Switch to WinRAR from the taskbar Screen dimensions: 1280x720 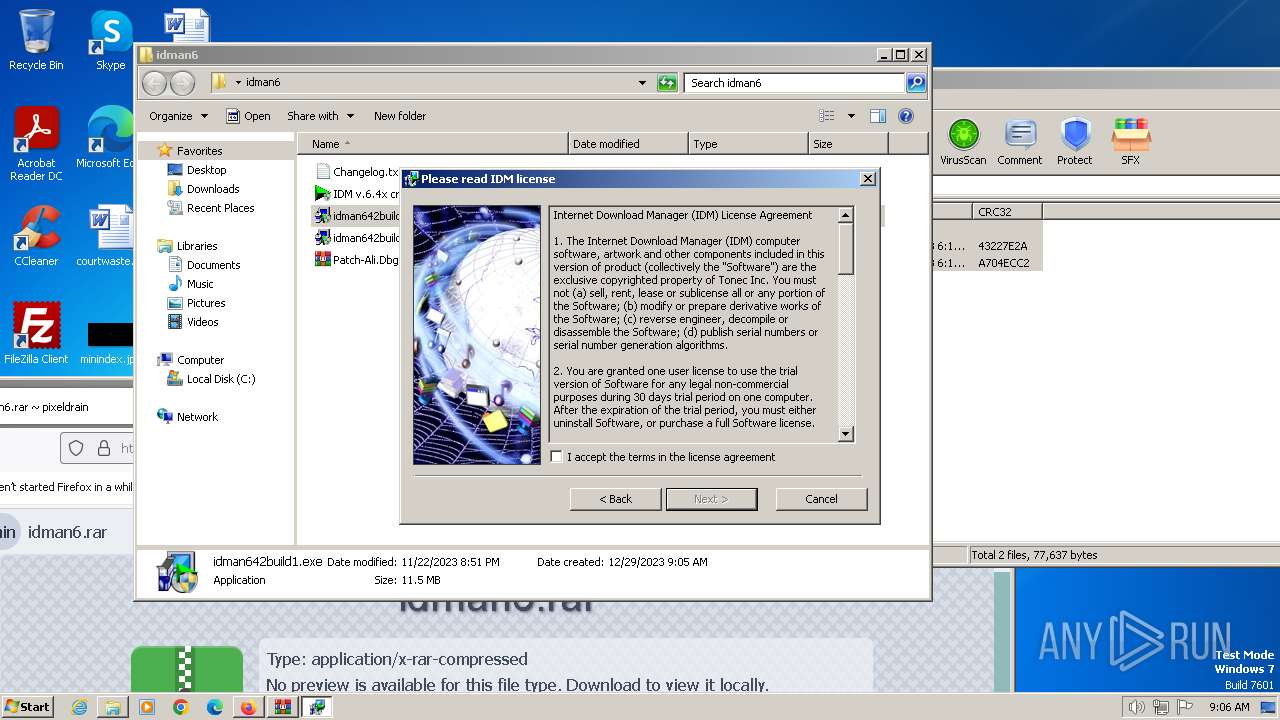[283, 707]
